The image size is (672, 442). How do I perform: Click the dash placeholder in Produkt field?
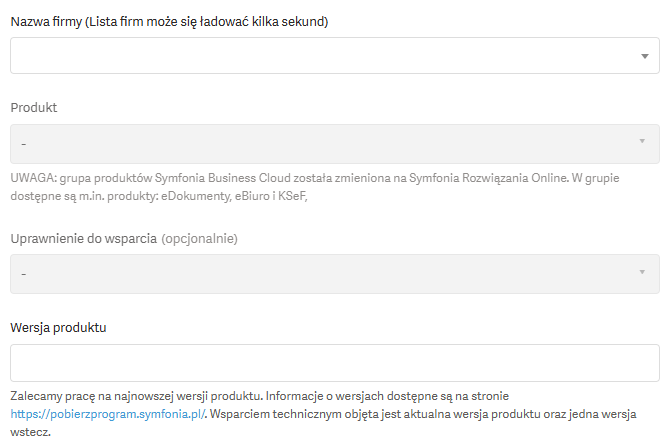[x=24, y=144]
